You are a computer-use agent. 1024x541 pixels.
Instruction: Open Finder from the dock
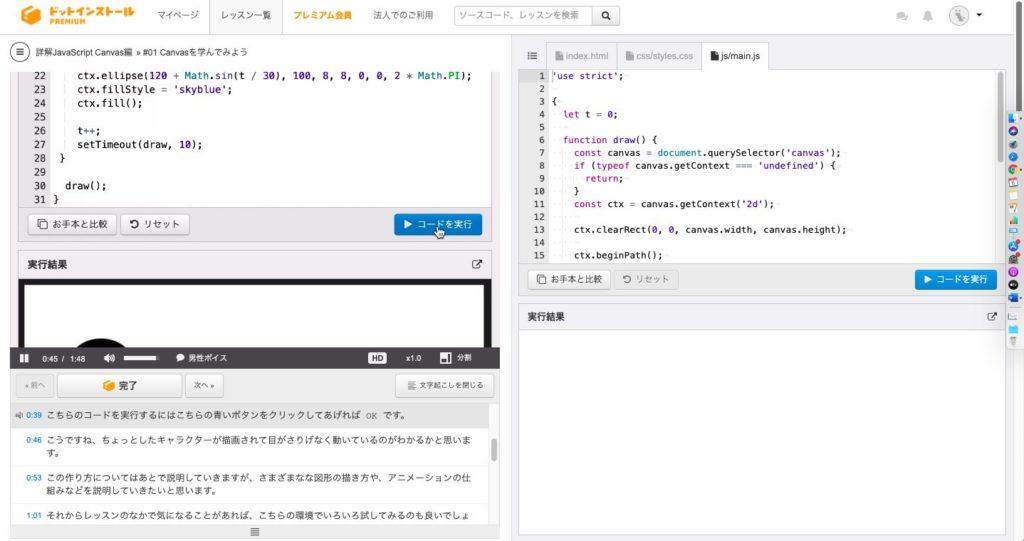point(1013,118)
